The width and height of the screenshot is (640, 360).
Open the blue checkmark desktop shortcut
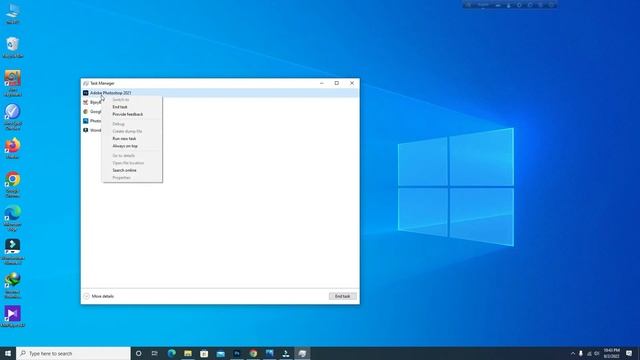13,117
